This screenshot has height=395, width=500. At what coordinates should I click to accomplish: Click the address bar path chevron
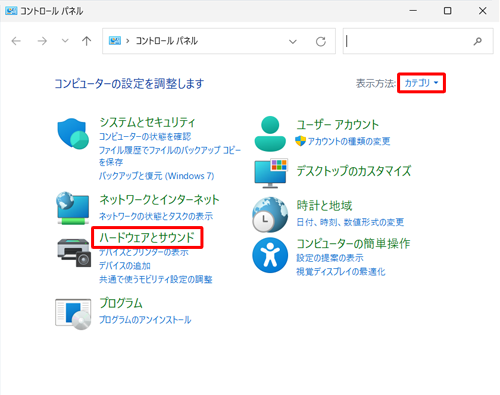[x=127, y=41]
